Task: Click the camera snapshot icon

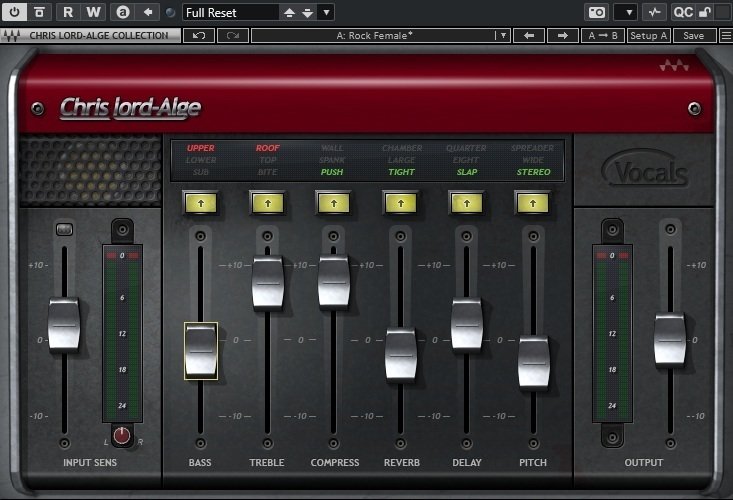Action: pyautogui.click(x=596, y=12)
